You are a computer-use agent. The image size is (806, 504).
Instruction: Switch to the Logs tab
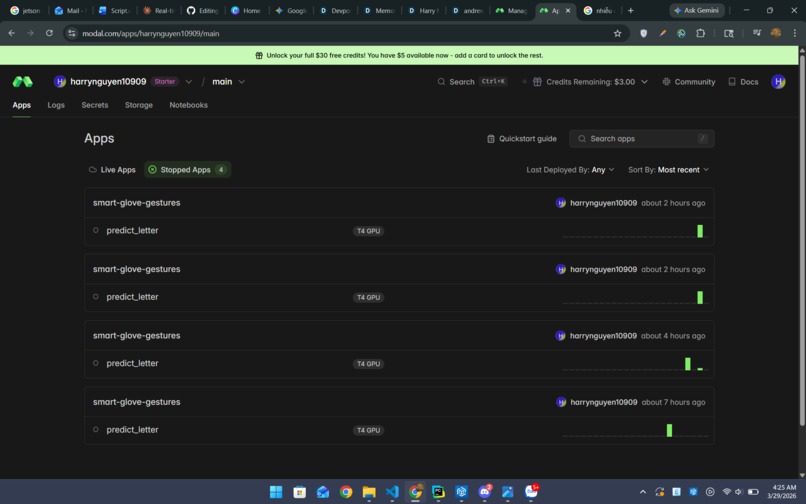(x=56, y=105)
